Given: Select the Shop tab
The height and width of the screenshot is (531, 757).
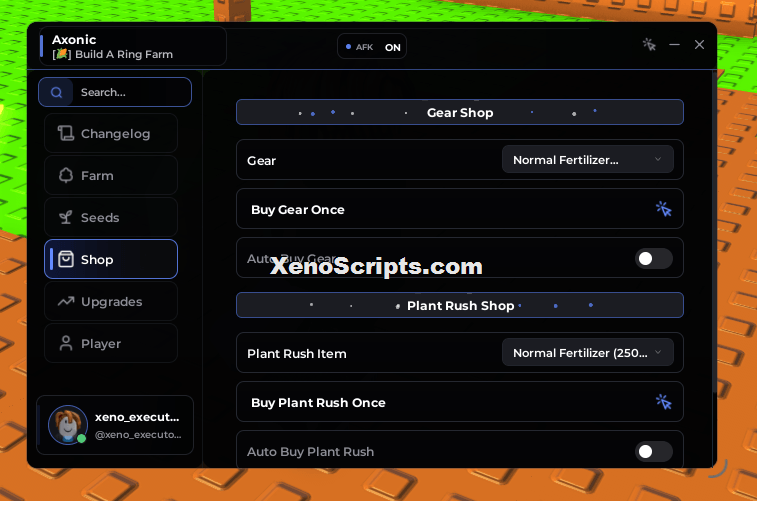Looking at the screenshot, I should coord(111,259).
